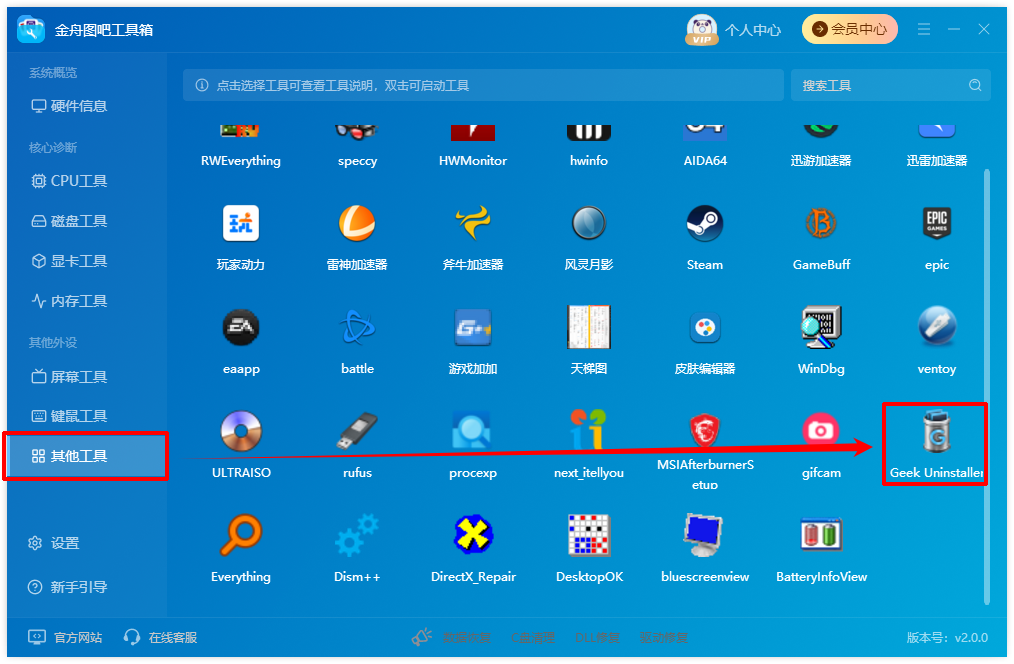Select the gifcam camera icon

pos(821,431)
